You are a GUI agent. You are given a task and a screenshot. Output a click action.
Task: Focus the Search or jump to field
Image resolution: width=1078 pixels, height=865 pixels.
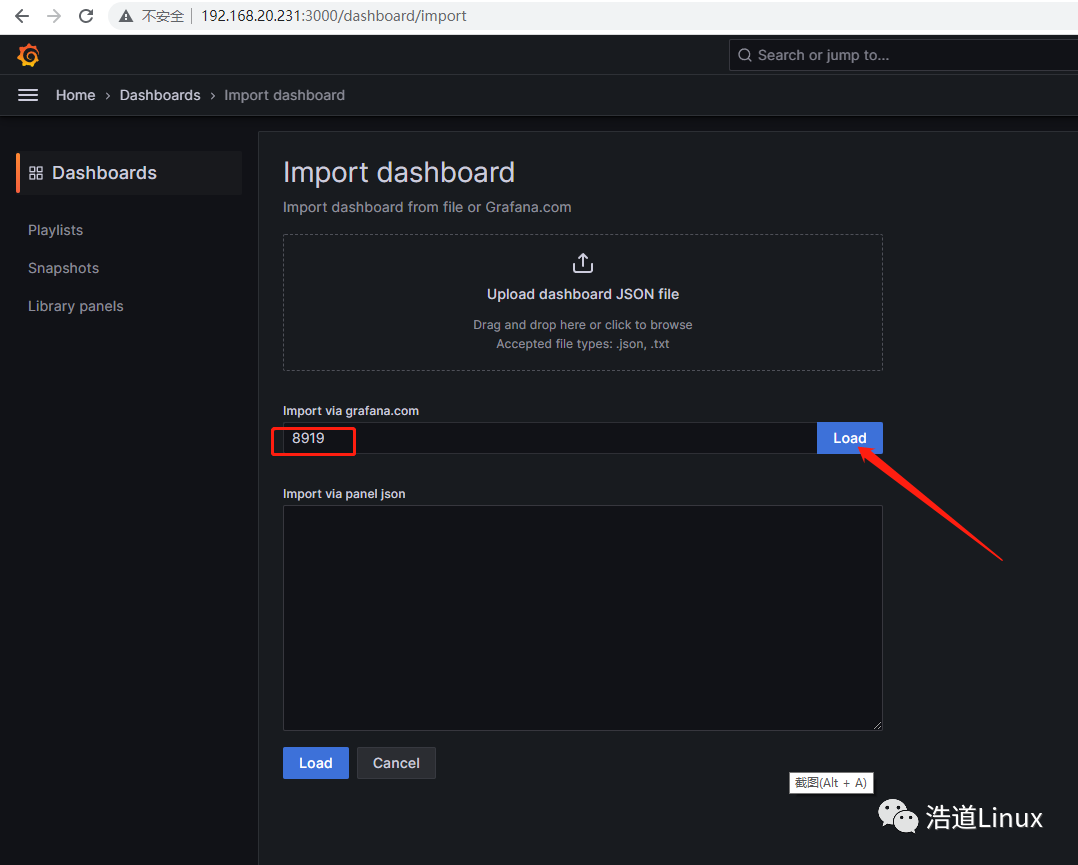tap(903, 55)
